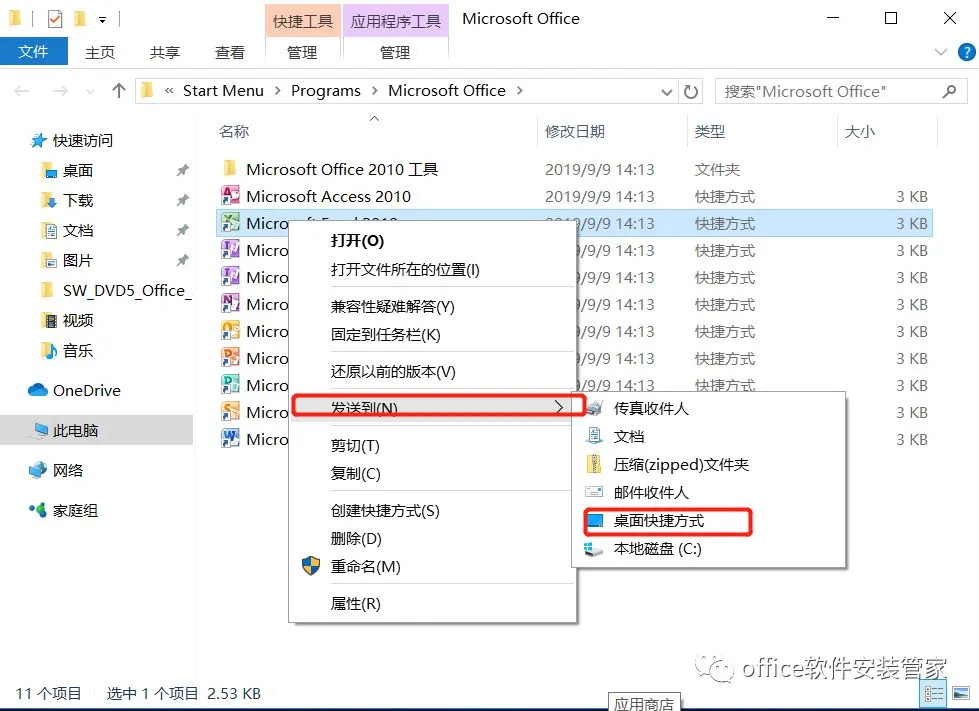Screen dimensions: 979x711
Task: Go forward with the right arrow button
Action: (x=60, y=92)
